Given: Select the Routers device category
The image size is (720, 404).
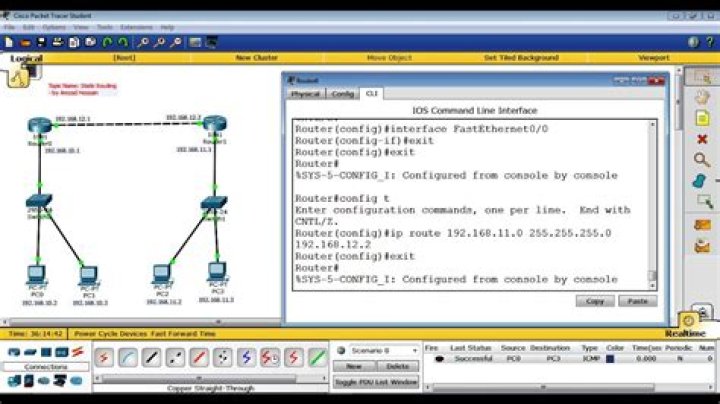Looking at the screenshot, I should point(14,353).
